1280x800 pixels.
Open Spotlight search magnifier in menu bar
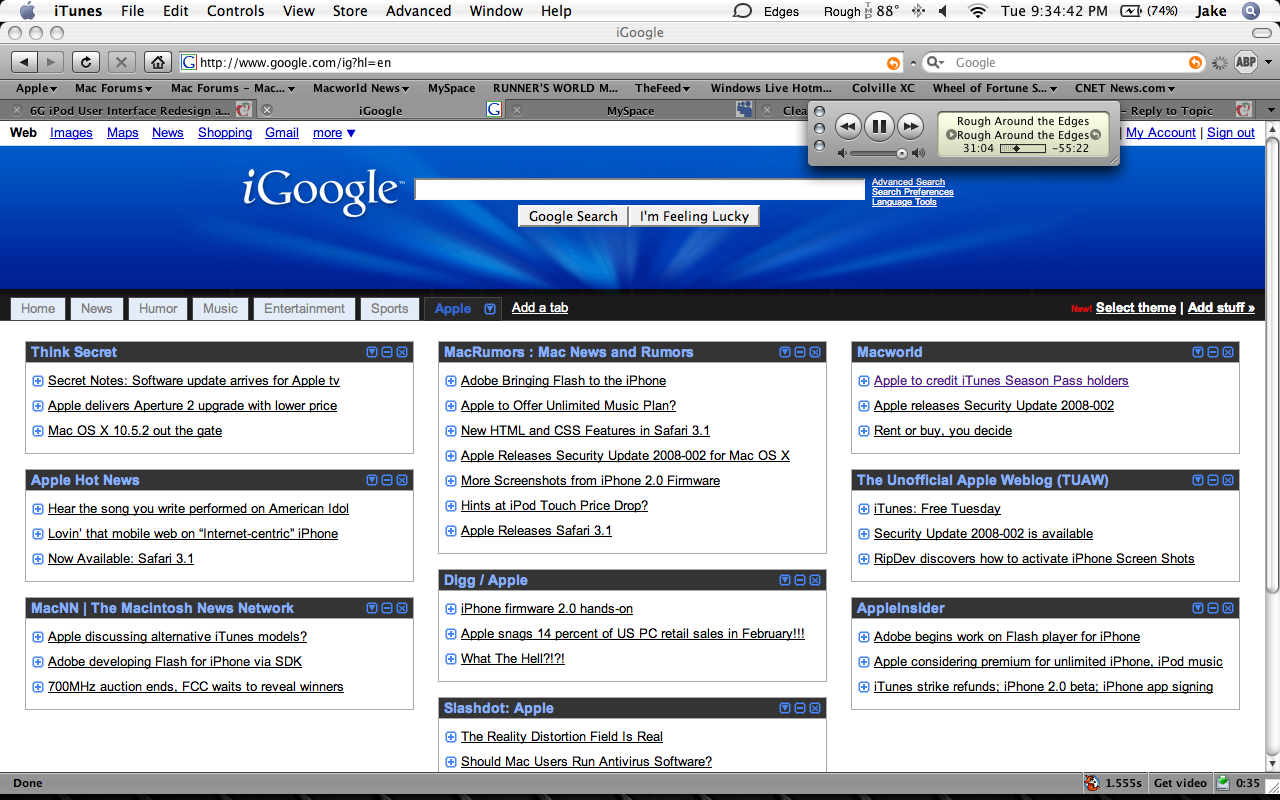(1252, 11)
